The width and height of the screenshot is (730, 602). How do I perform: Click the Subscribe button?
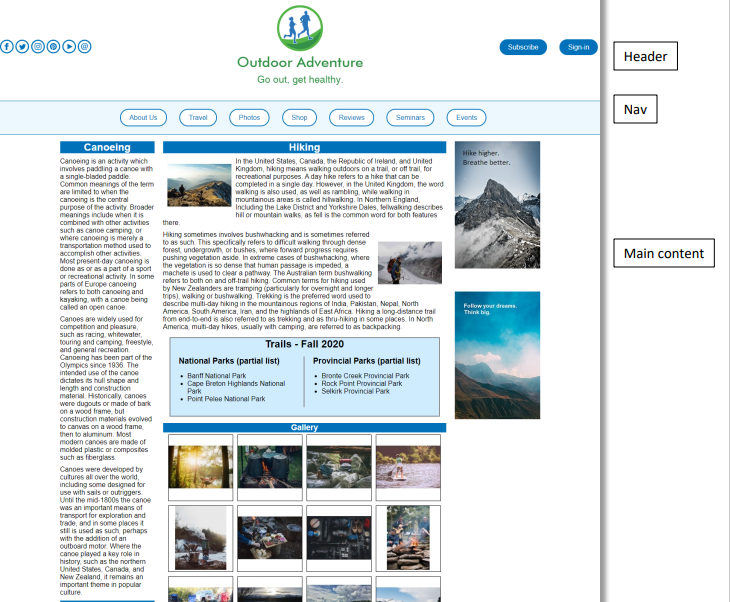[523, 47]
